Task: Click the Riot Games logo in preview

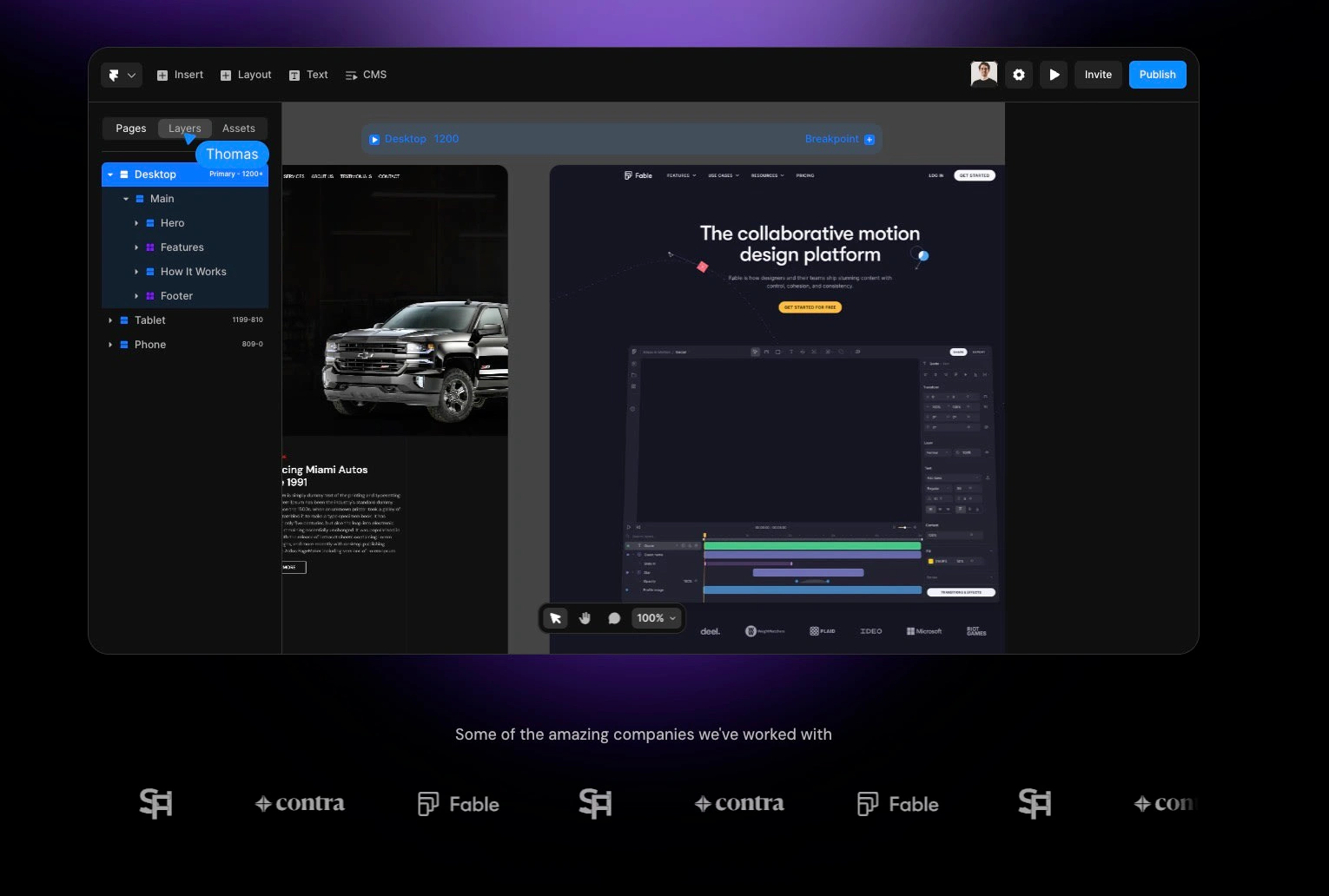Action: click(976, 631)
